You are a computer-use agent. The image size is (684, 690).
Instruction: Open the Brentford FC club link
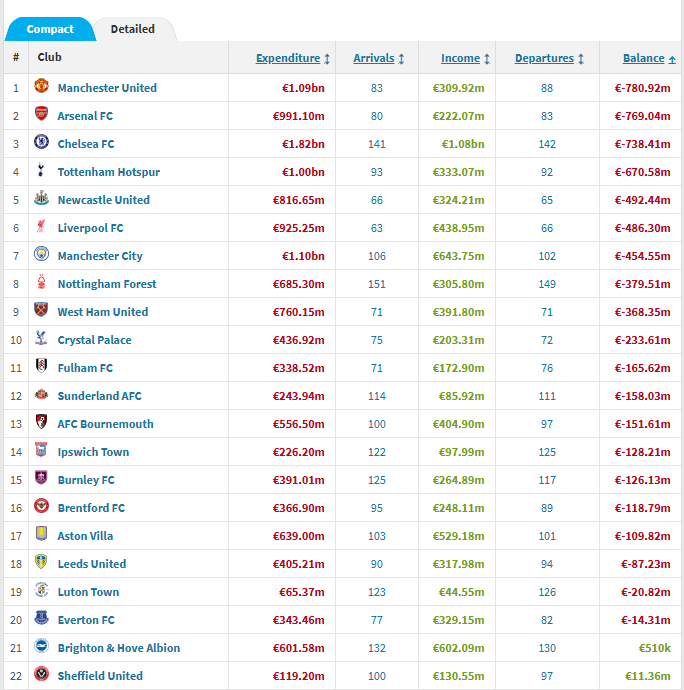92,508
